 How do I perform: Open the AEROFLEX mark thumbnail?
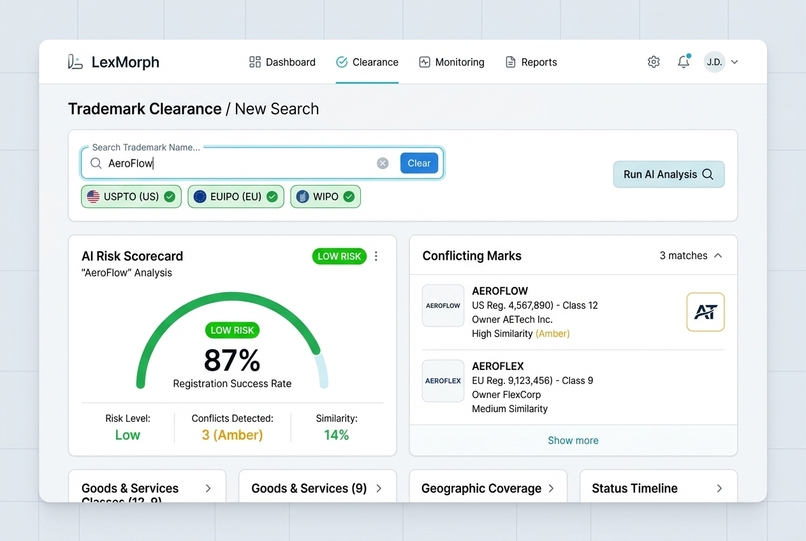pyautogui.click(x=443, y=381)
